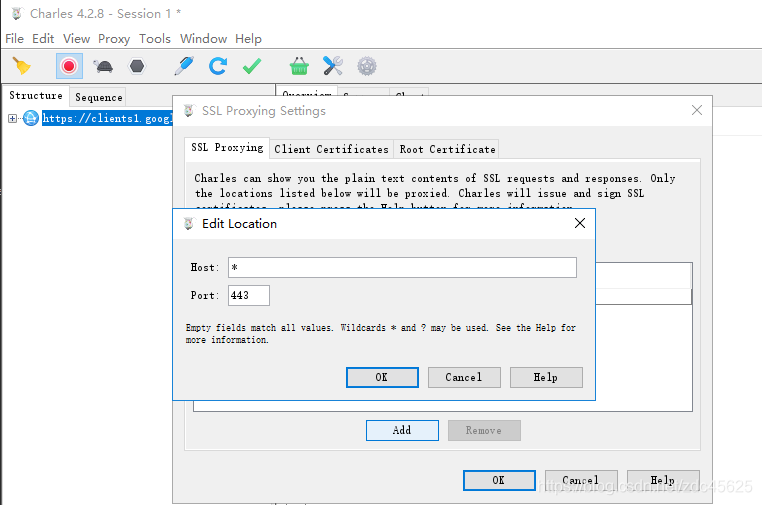
Task: Cancel the Edit Location dialog
Action: click(x=464, y=377)
